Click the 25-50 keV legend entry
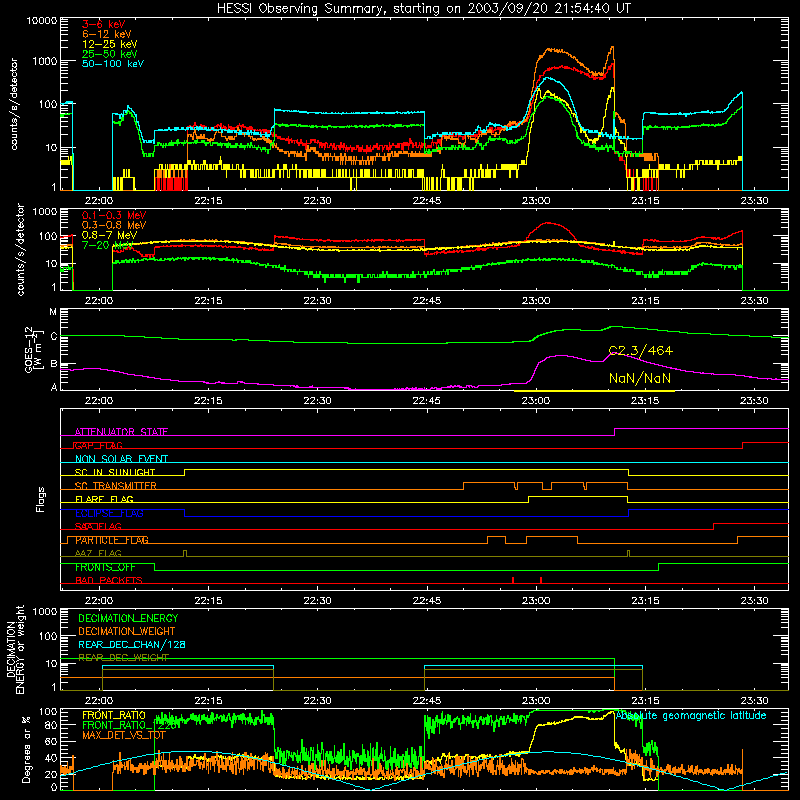800x800 pixels. [x=110, y=54]
